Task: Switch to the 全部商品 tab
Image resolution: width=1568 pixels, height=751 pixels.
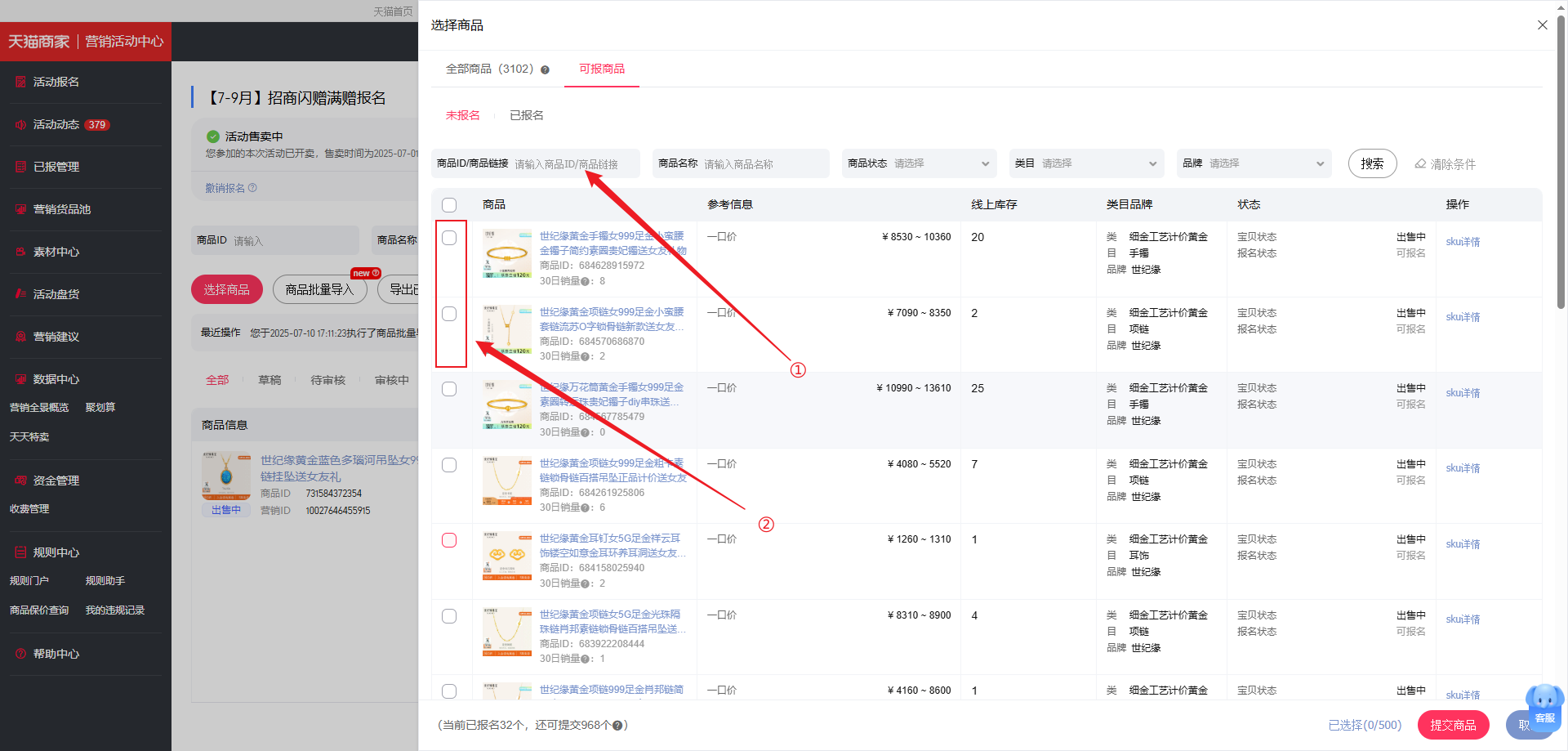Action: pyautogui.click(x=489, y=69)
